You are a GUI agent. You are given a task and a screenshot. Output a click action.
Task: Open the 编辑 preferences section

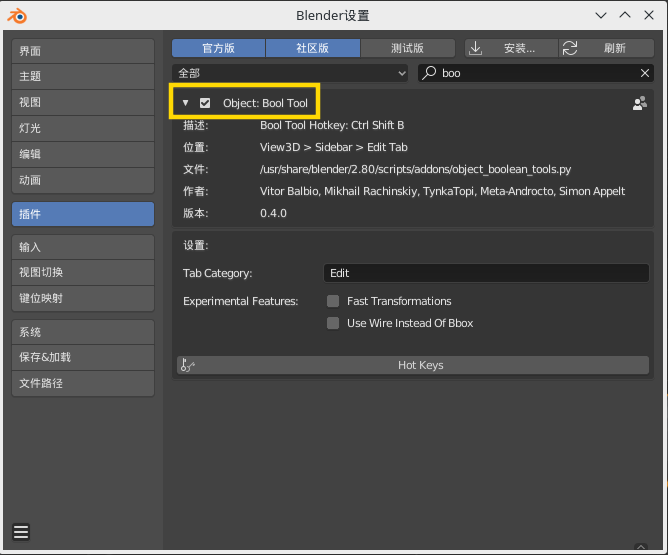tap(83, 154)
